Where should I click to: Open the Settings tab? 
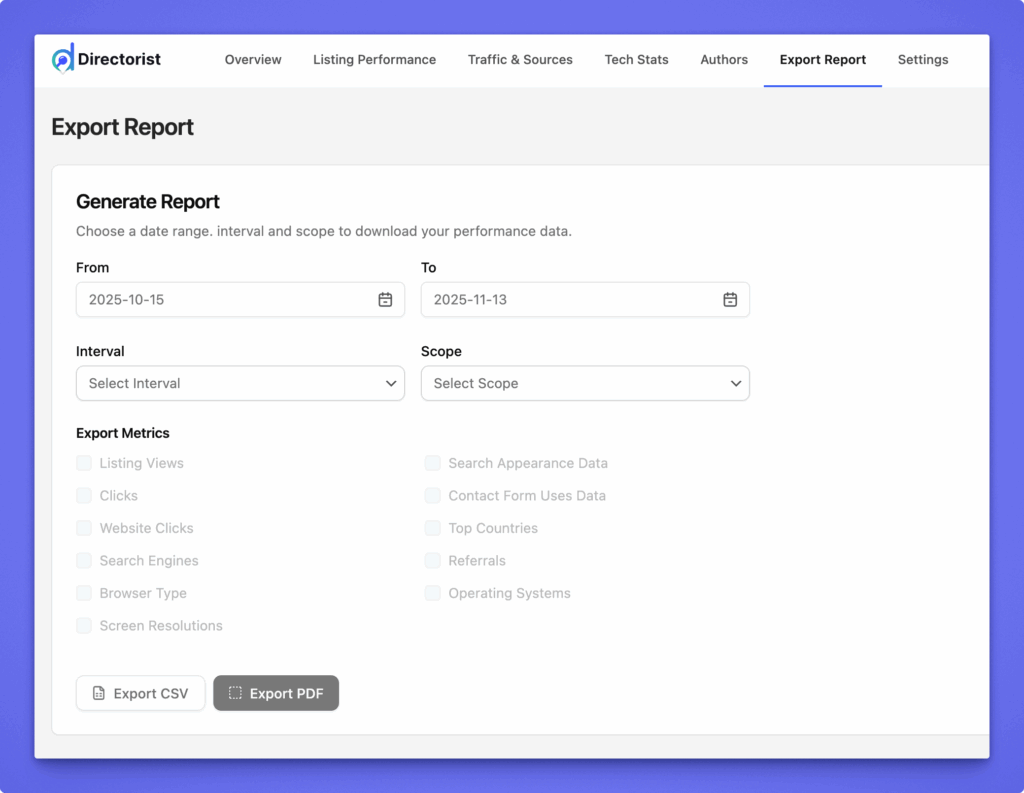click(922, 60)
